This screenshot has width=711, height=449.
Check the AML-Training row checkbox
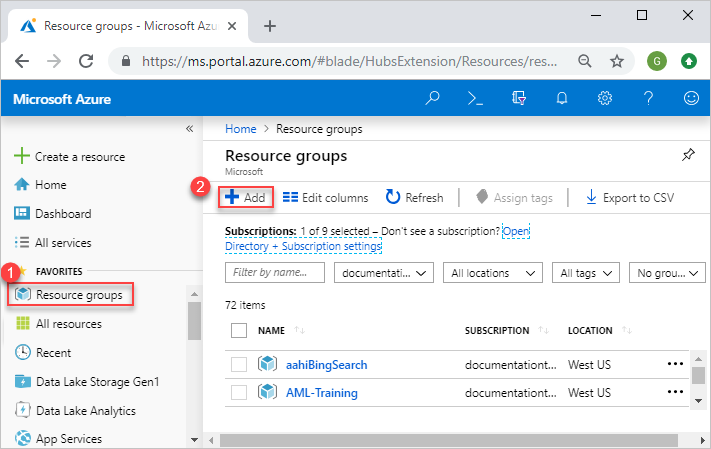239,393
